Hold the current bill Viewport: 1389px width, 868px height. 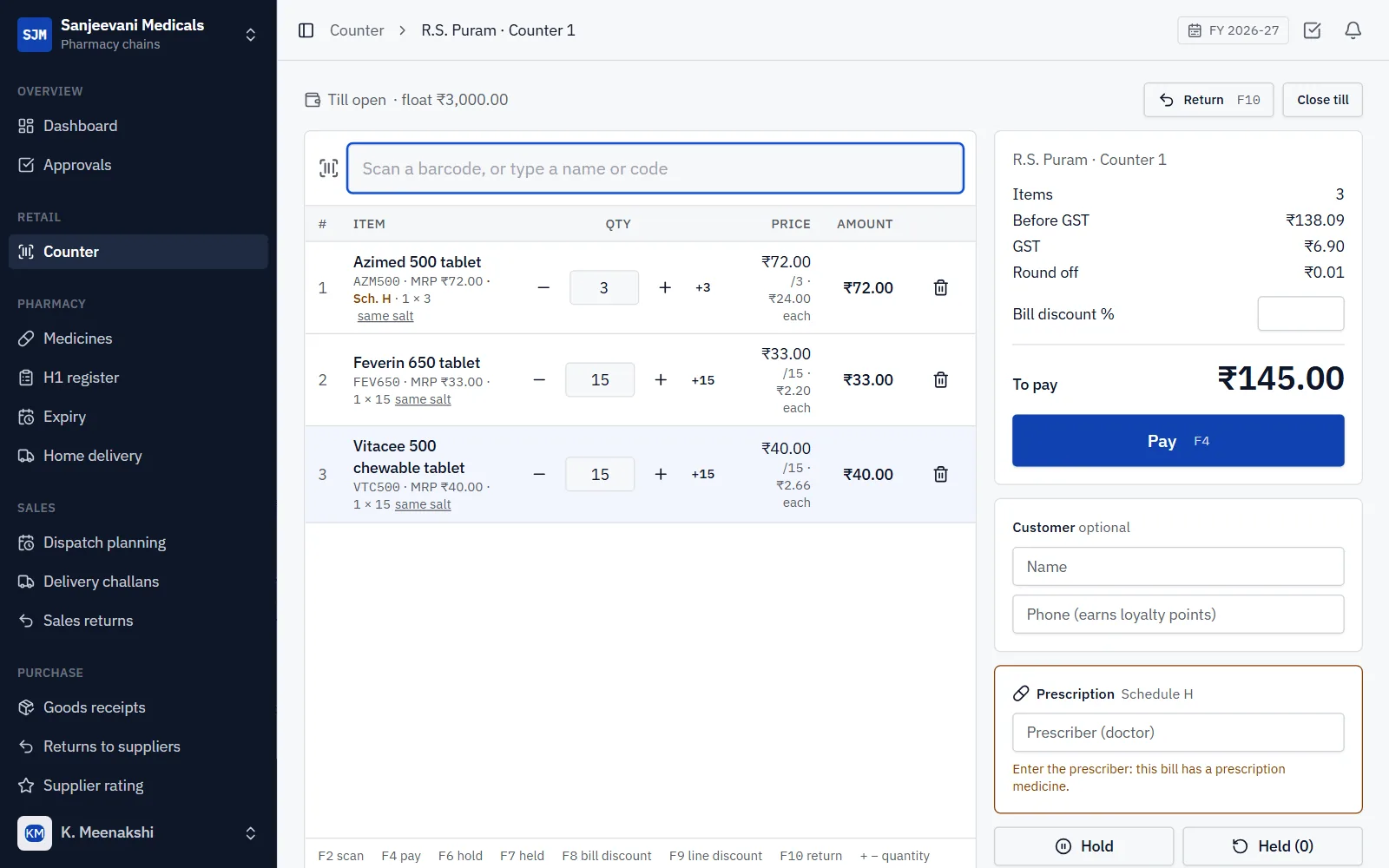[x=1083, y=846]
